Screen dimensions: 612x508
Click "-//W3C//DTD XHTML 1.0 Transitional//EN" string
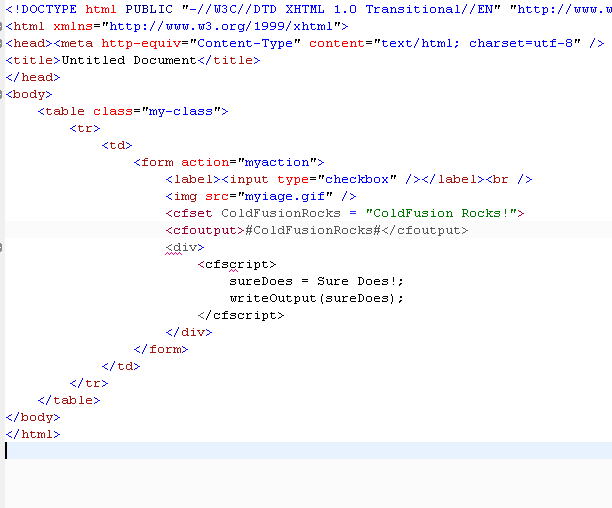pos(341,9)
